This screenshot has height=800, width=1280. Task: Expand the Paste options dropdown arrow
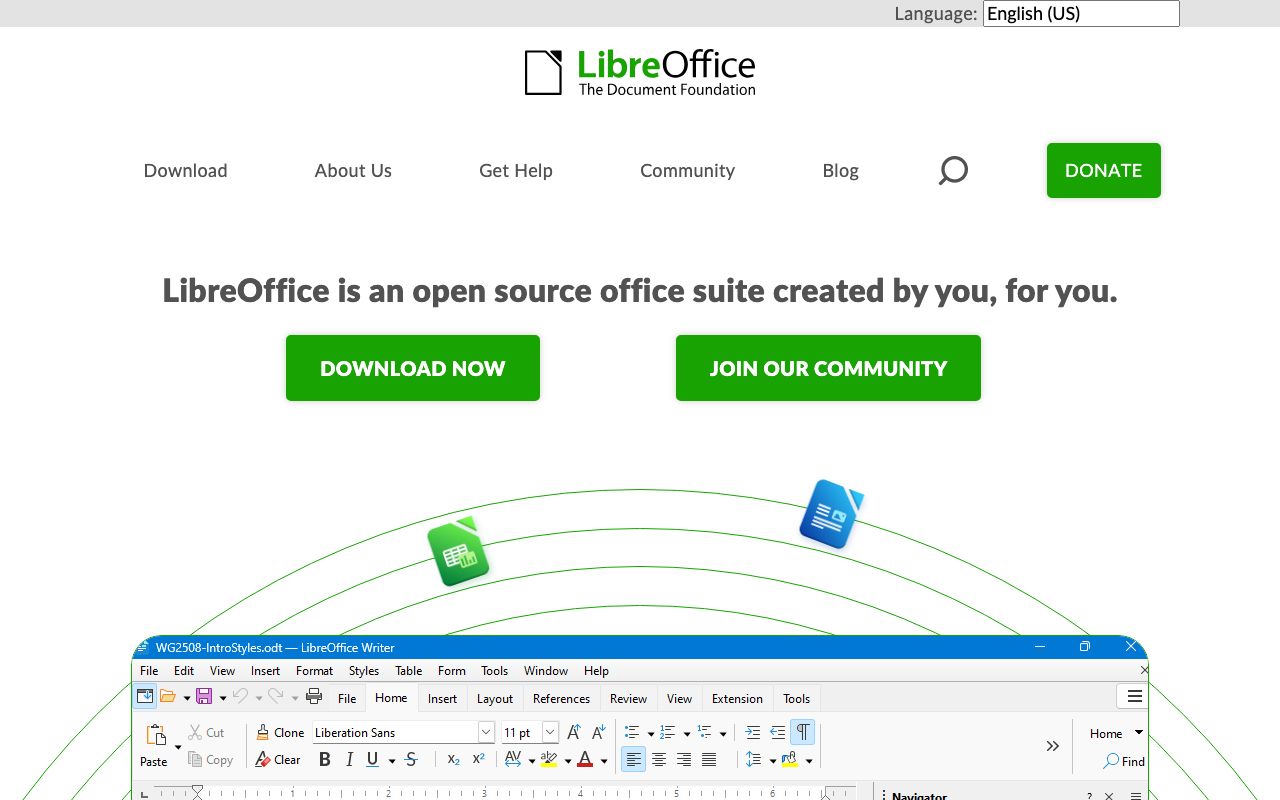coord(178,747)
